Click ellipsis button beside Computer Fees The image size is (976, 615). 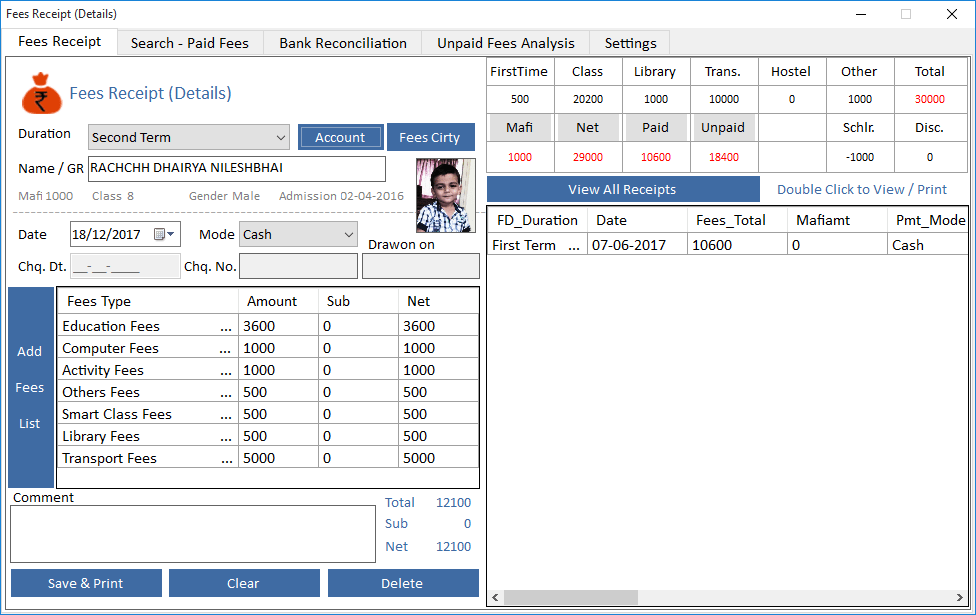(226, 349)
